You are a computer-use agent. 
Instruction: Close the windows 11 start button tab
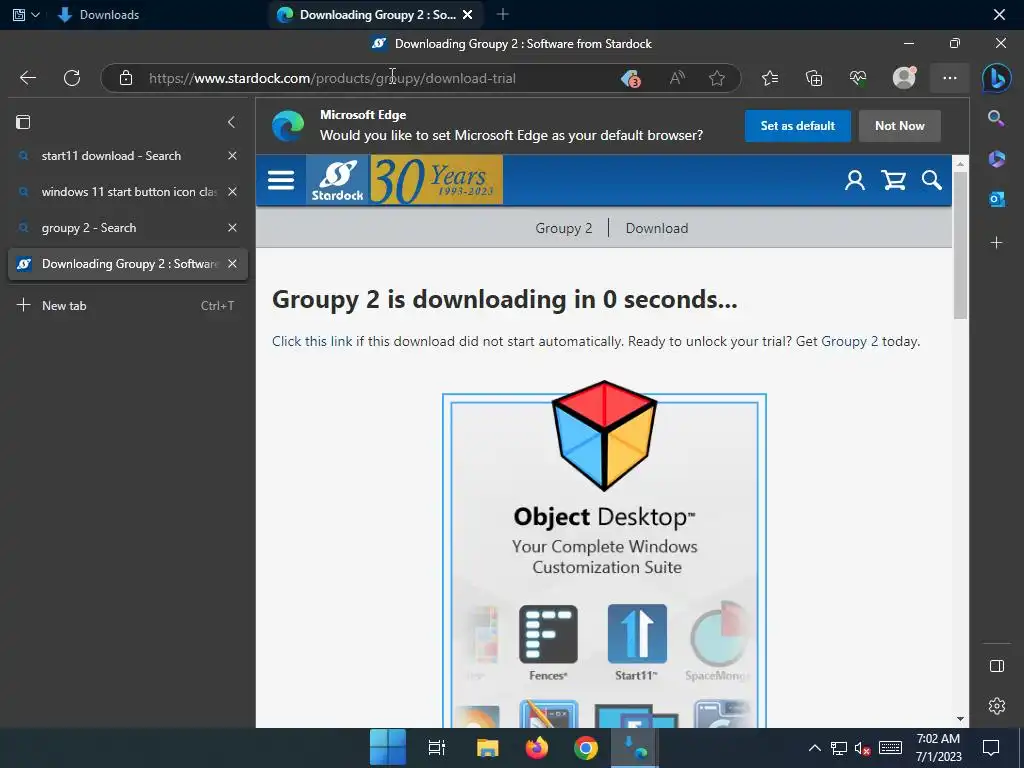point(232,192)
